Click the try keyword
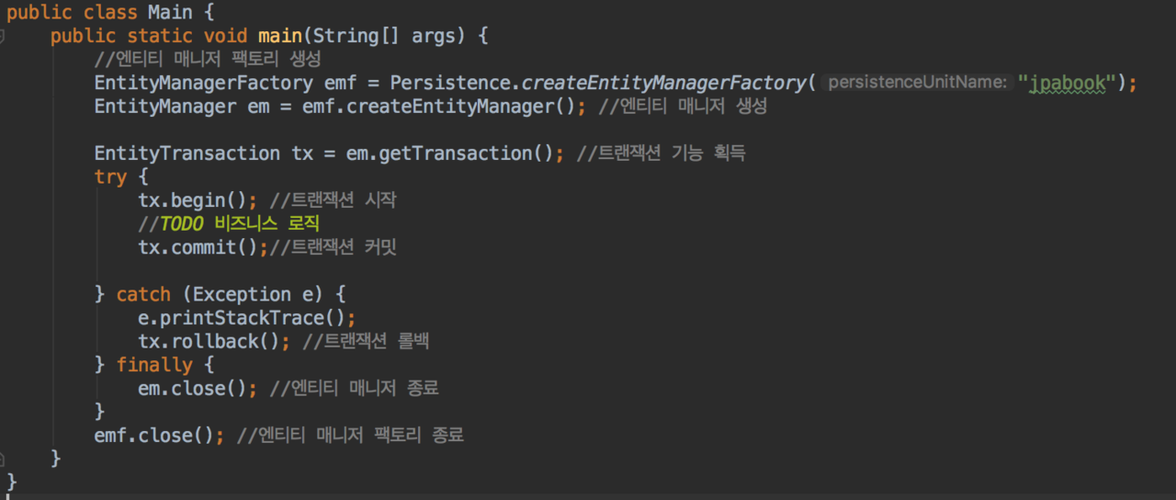Image resolution: width=1176 pixels, height=500 pixels. (110, 177)
